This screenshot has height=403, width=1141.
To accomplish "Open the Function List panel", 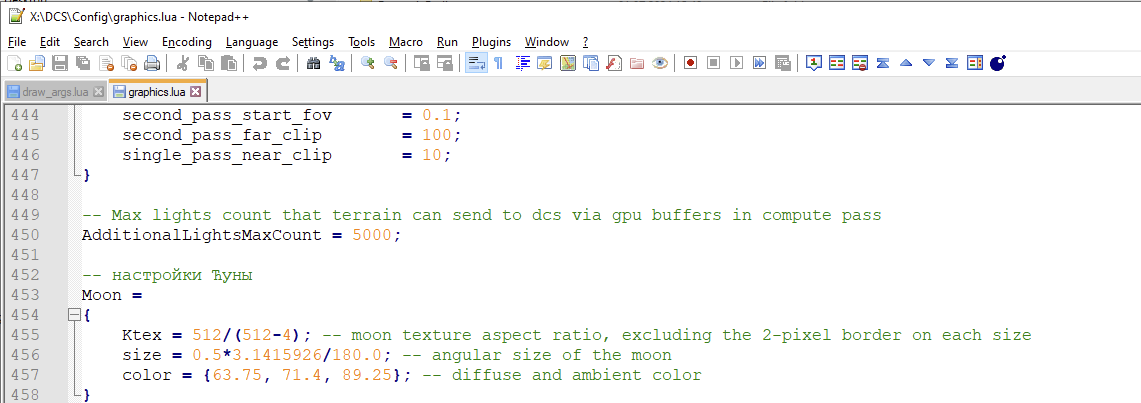I will click(613, 63).
